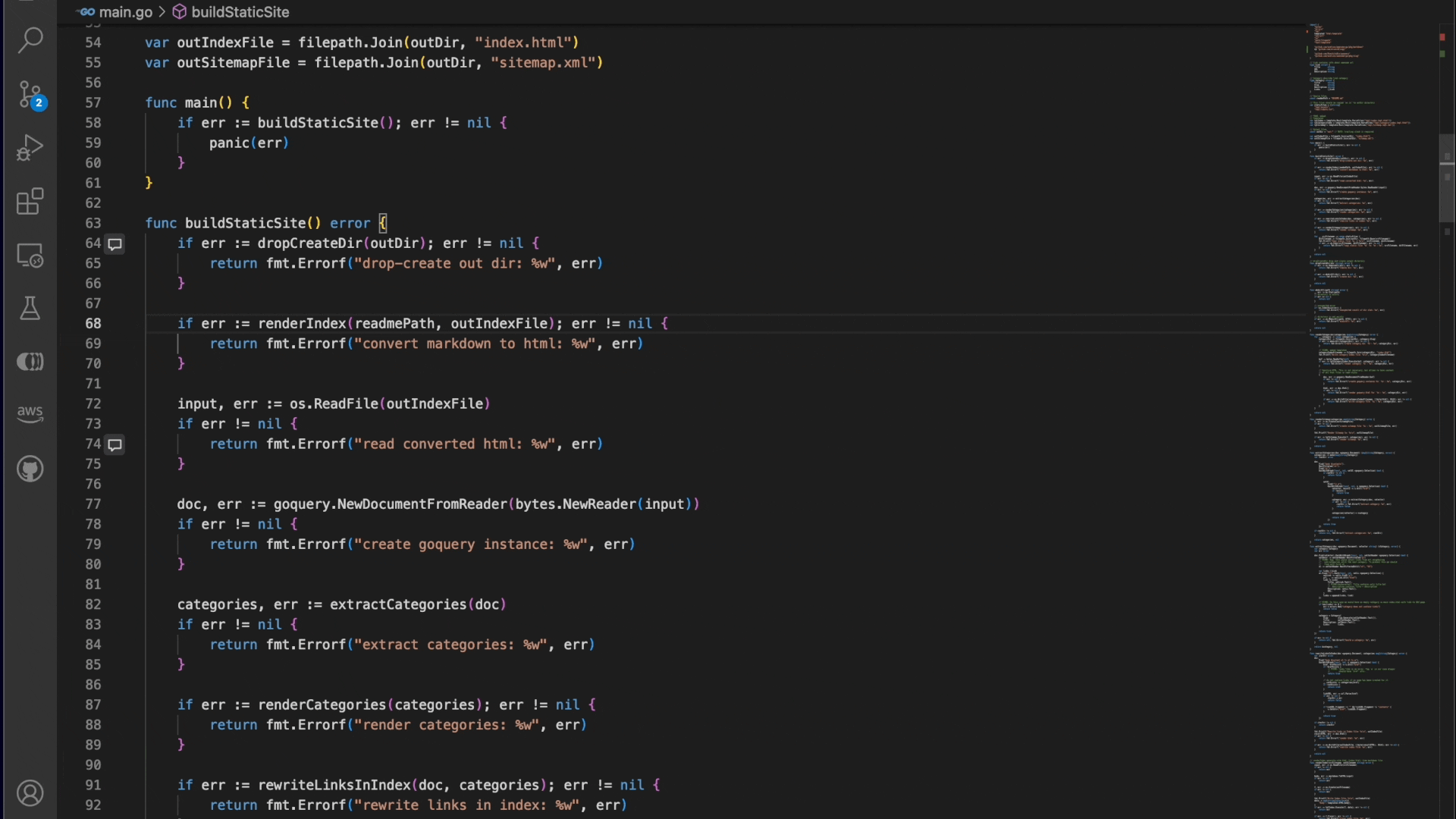
Task: Open the AWS Toolkit view
Action: [30, 414]
